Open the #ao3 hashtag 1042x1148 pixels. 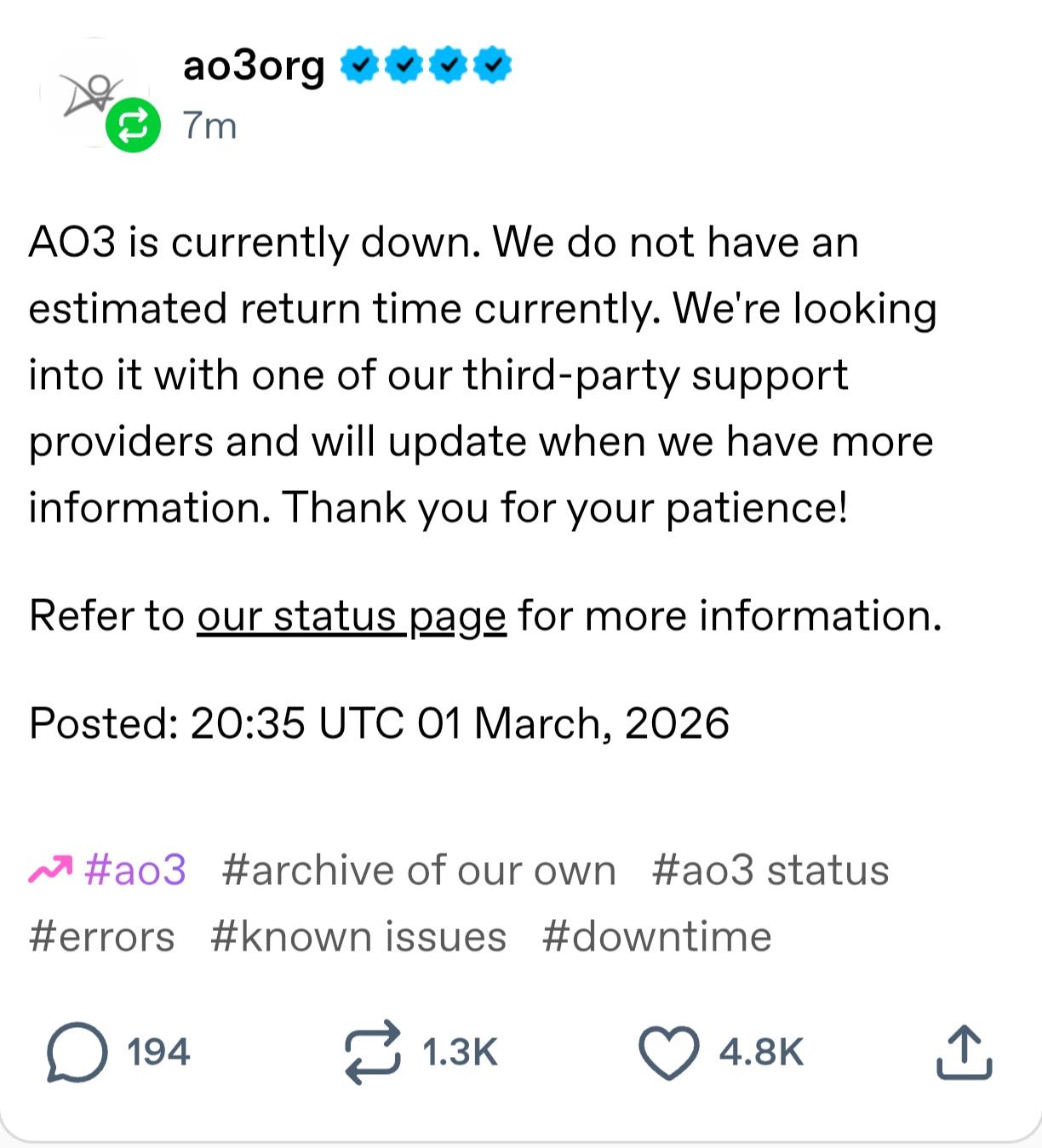click(136, 869)
